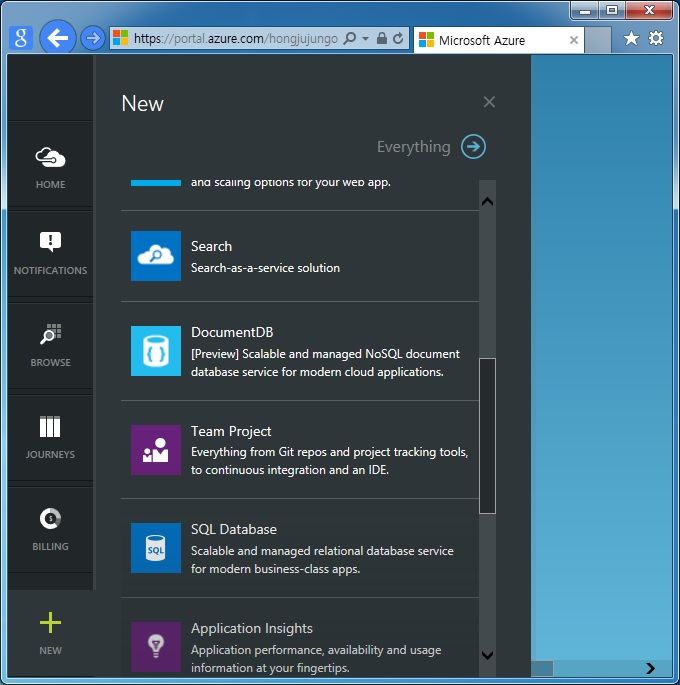Image resolution: width=680 pixels, height=685 pixels.
Task: Open the Browse hub
Action: pyautogui.click(x=50, y=346)
